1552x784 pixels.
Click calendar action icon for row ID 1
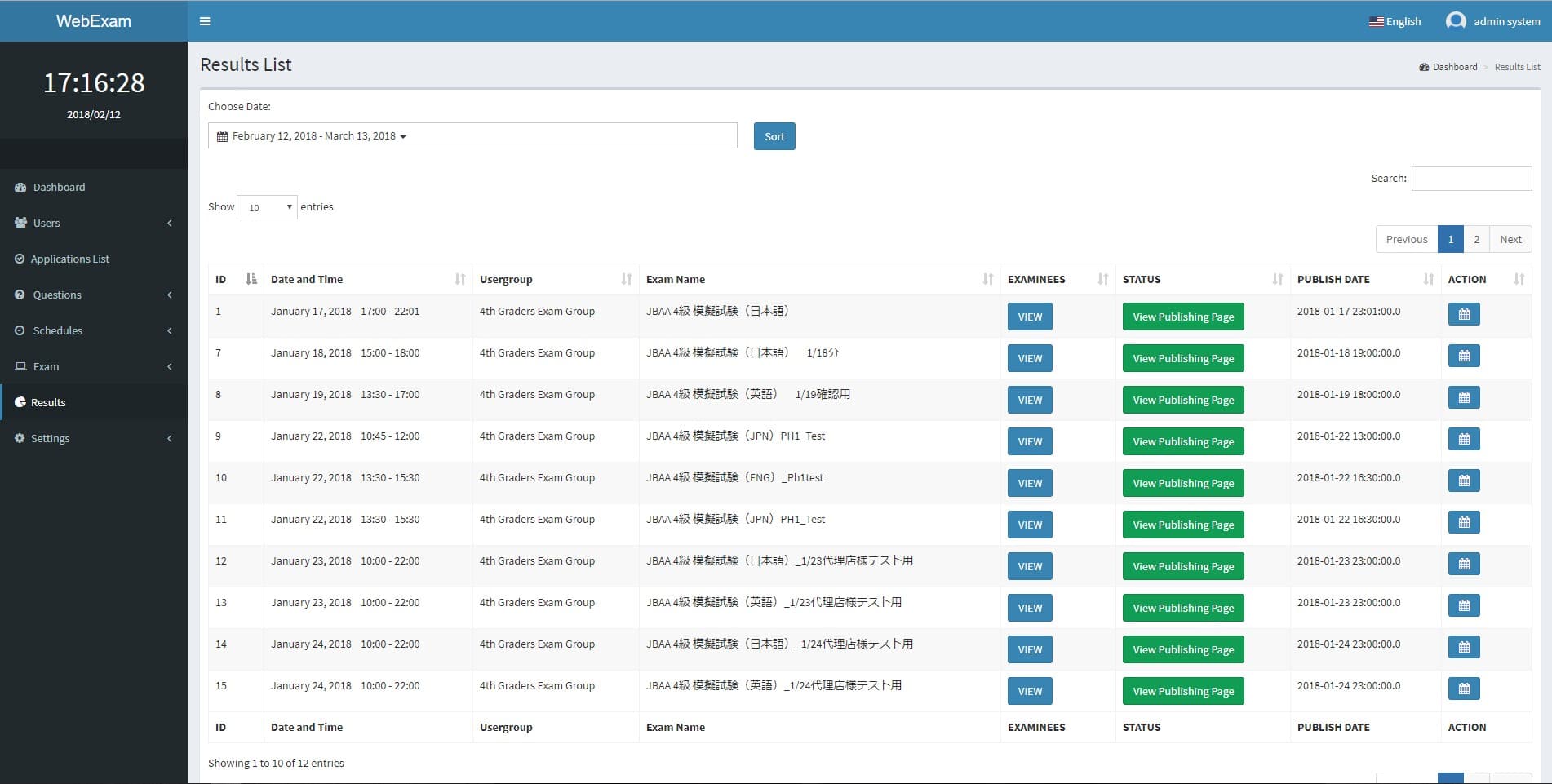point(1464,314)
